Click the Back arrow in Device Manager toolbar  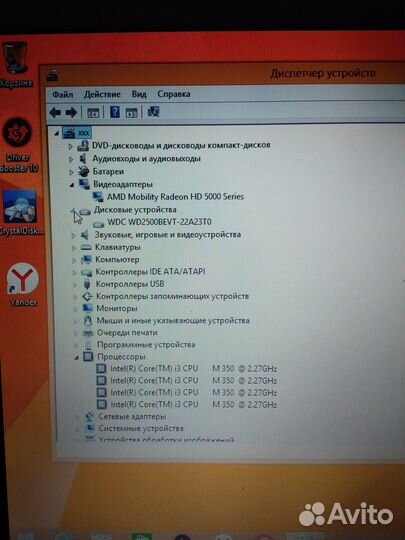[x=55, y=112]
